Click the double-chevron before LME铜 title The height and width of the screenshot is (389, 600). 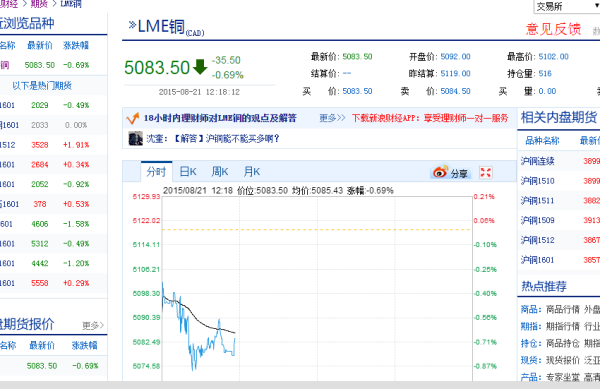132,25
